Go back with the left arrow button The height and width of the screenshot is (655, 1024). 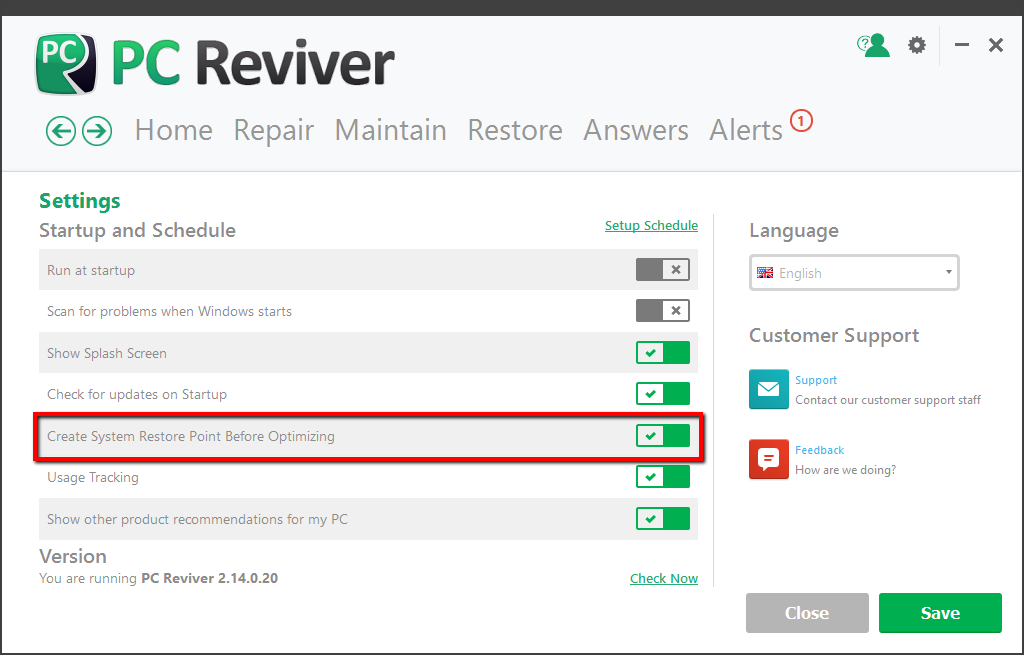click(x=61, y=131)
